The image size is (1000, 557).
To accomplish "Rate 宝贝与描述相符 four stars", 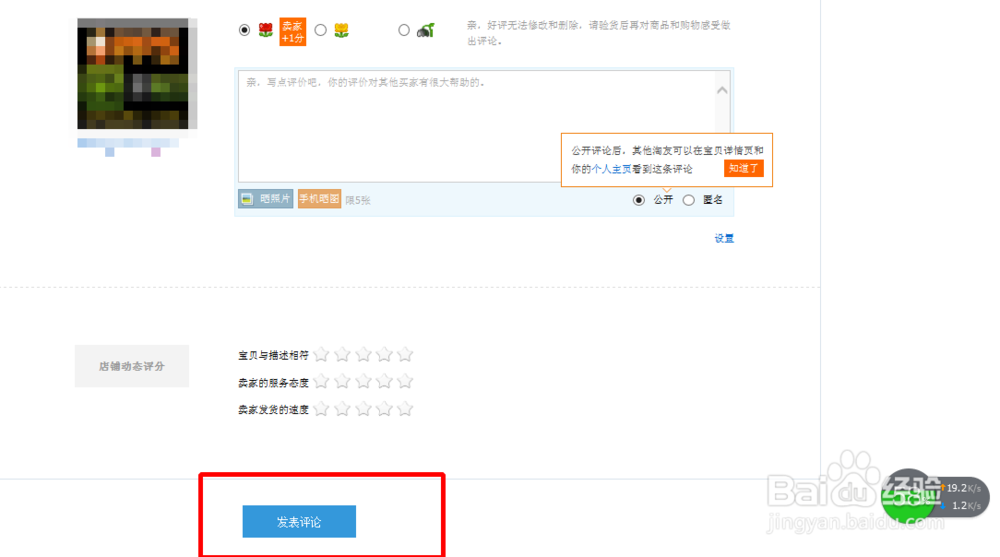I will (x=384, y=354).
